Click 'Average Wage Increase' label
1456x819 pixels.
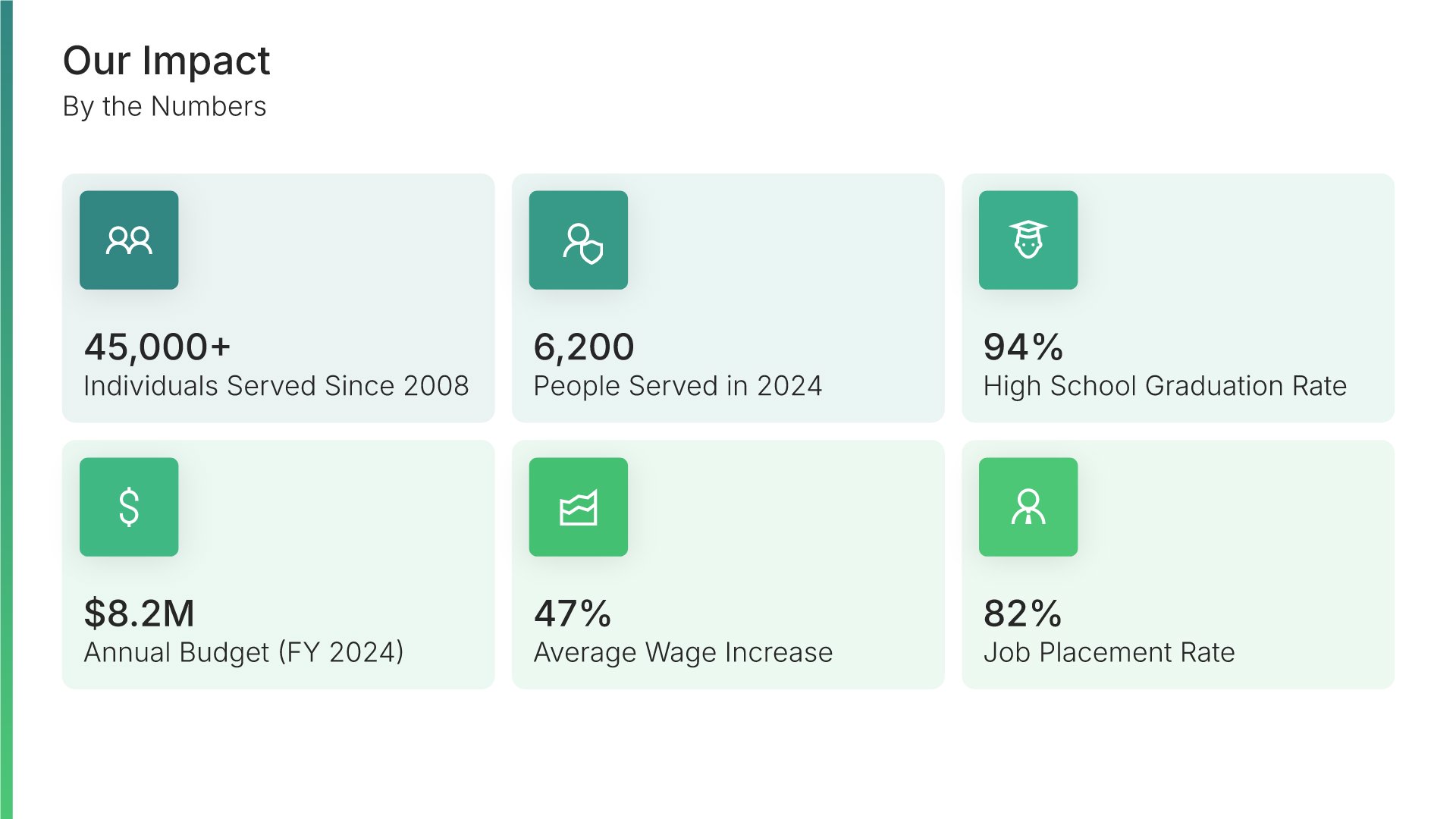pyautogui.click(x=682, y=652)
